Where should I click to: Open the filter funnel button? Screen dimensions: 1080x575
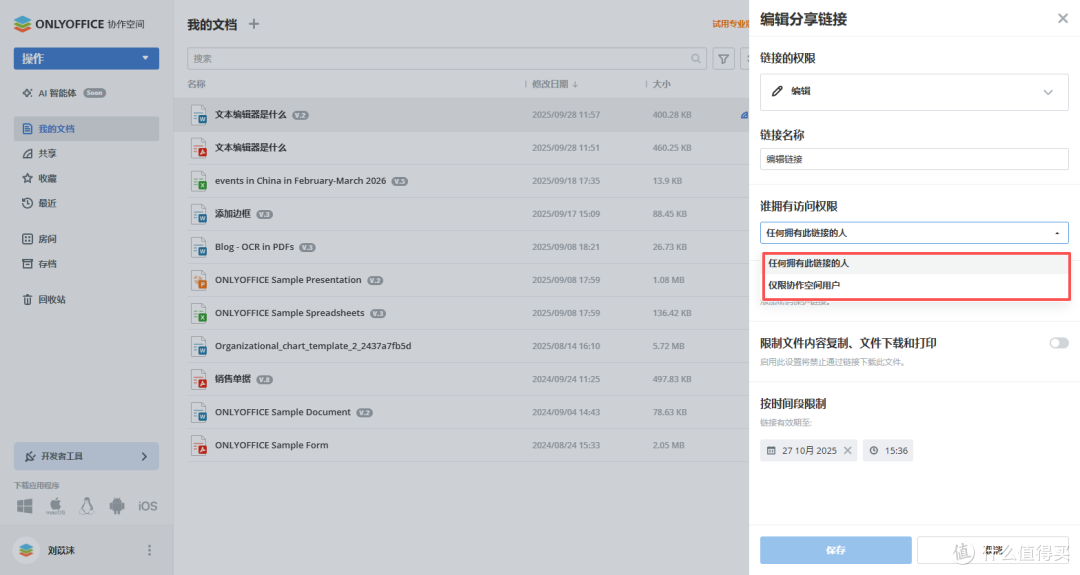click(723, 59)
